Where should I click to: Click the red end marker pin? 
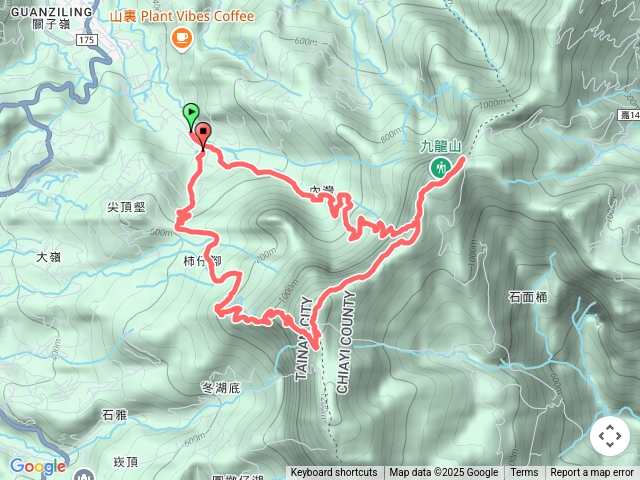coord(203,136)
